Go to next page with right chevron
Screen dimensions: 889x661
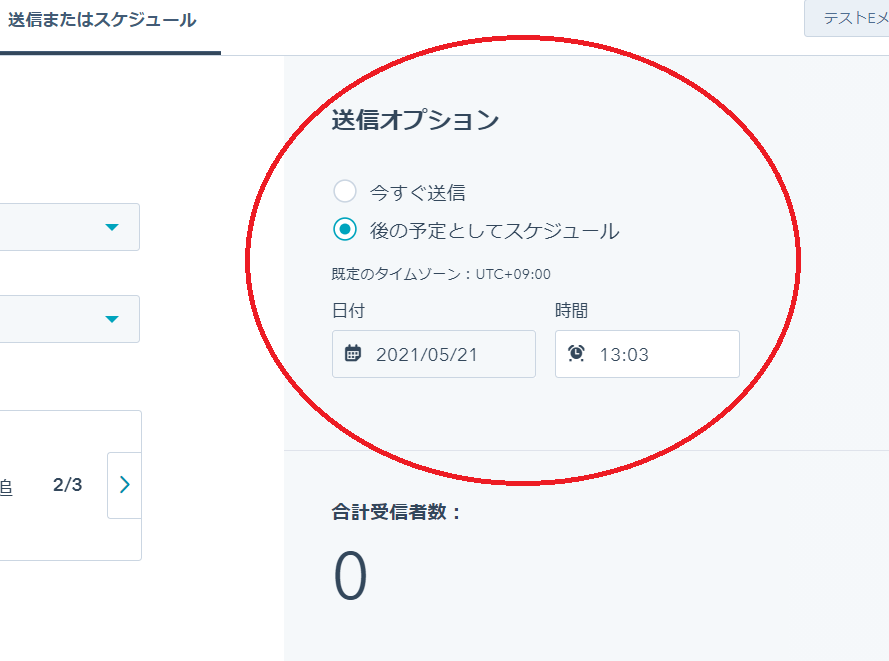[x=125, y=485]
